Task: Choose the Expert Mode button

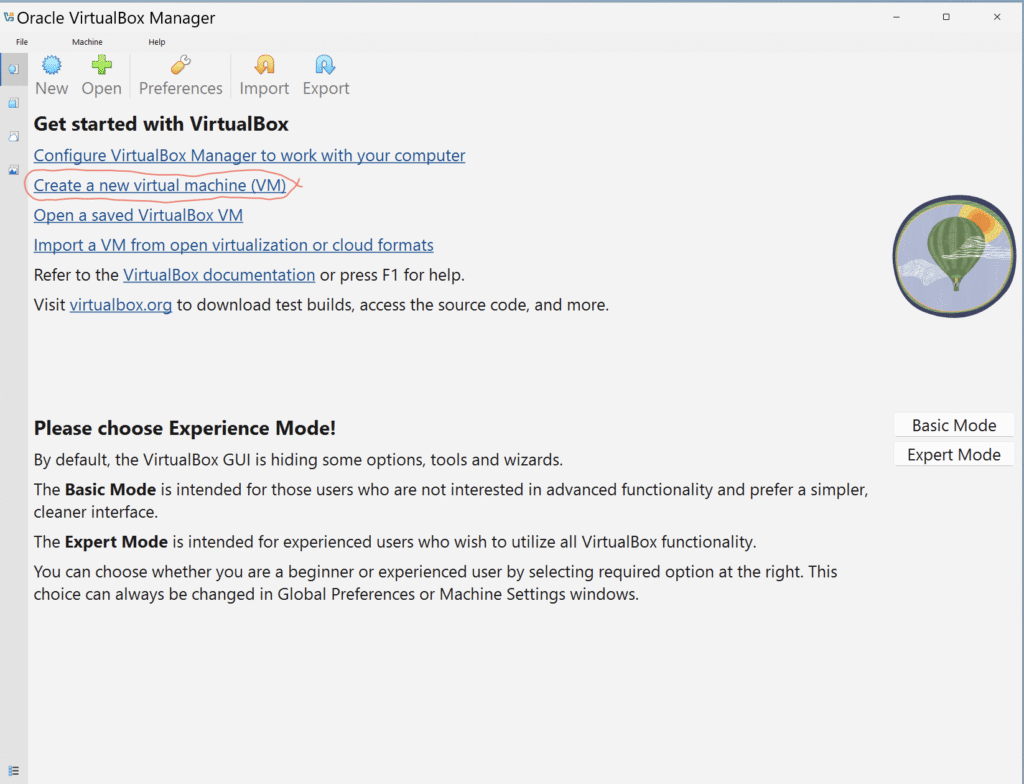Action: click(953, 455)
